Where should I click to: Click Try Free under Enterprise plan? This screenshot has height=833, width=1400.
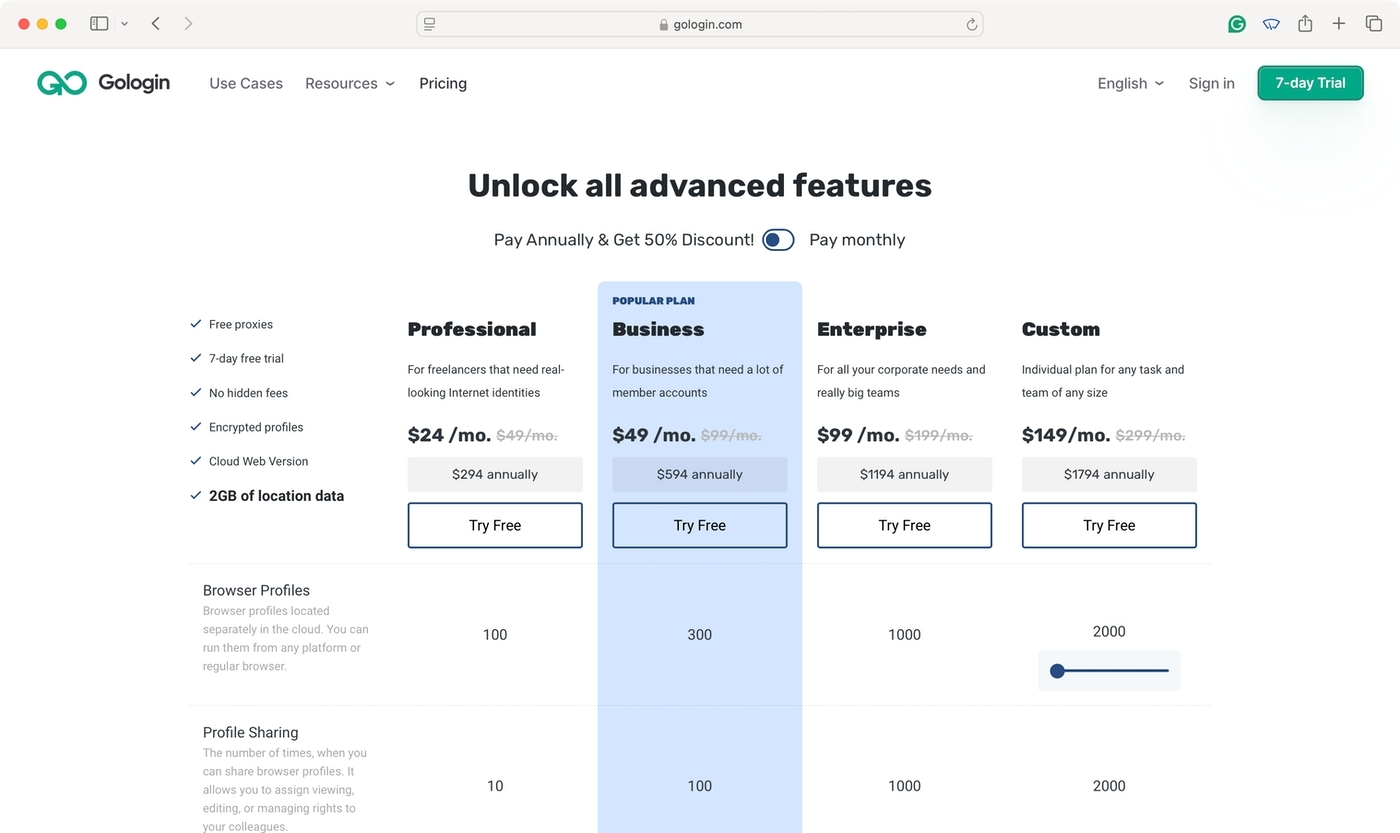pos(904,525)
